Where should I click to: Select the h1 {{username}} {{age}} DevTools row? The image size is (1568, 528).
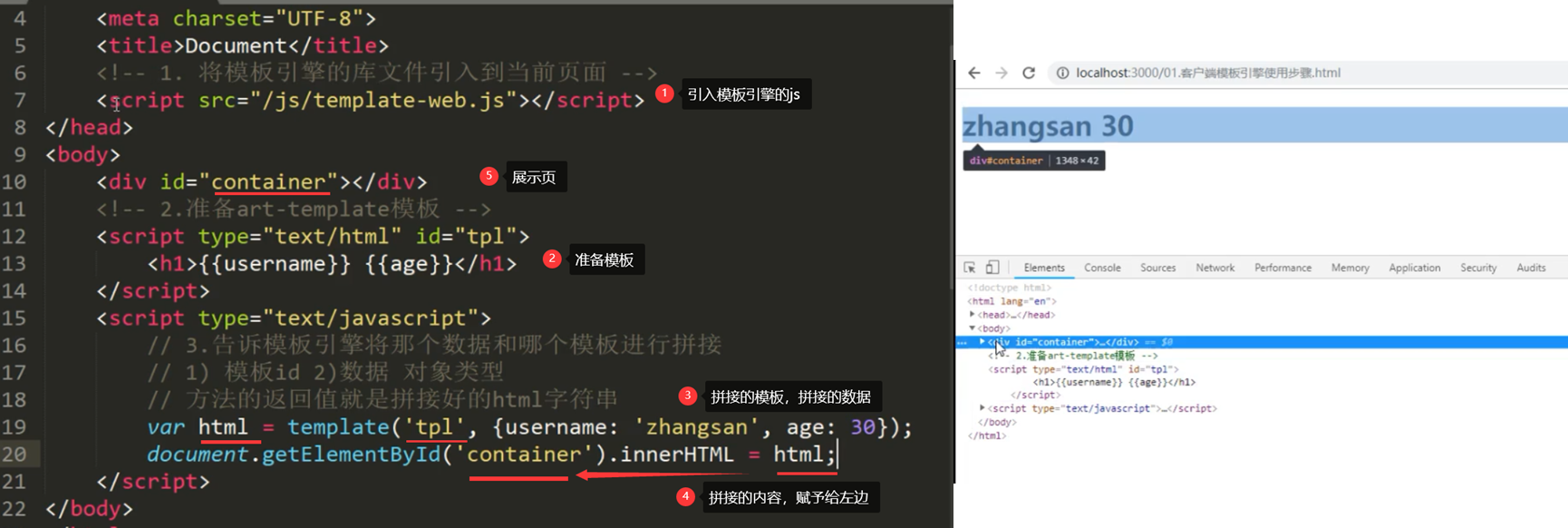point(1114,382)
